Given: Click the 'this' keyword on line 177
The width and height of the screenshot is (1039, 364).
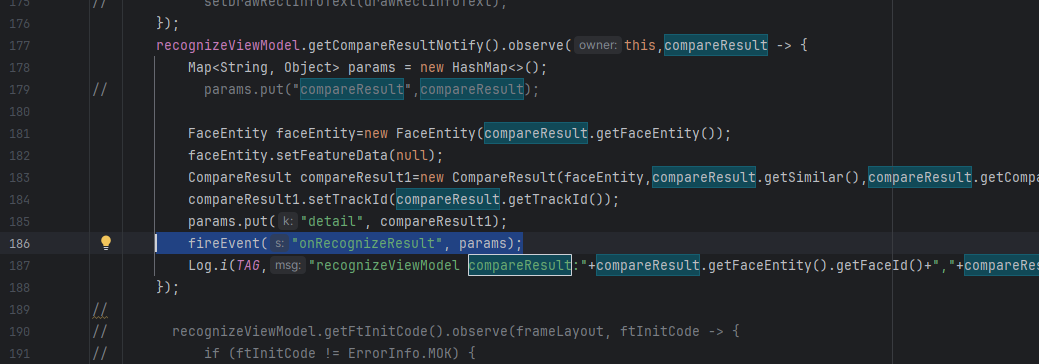Looking at the screenshot, I should click(640, 45).
